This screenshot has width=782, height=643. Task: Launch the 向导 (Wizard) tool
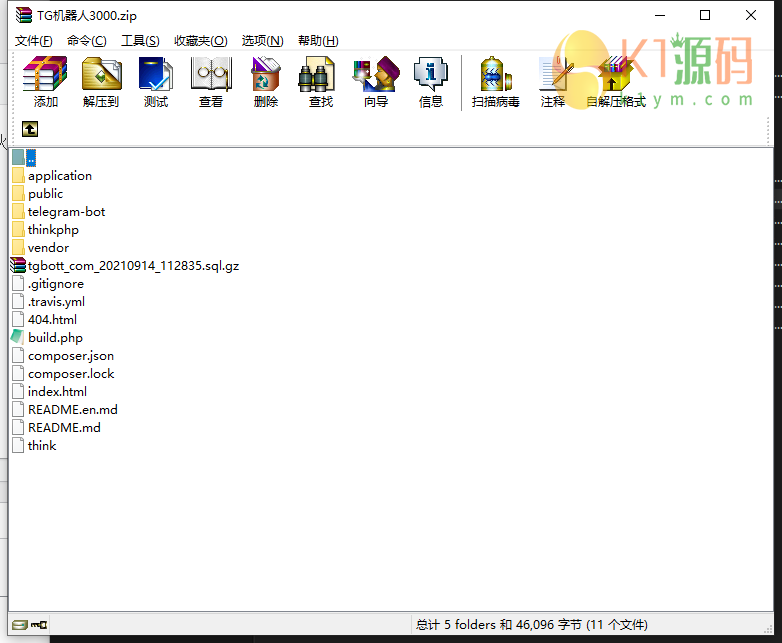tap(376, 74)
